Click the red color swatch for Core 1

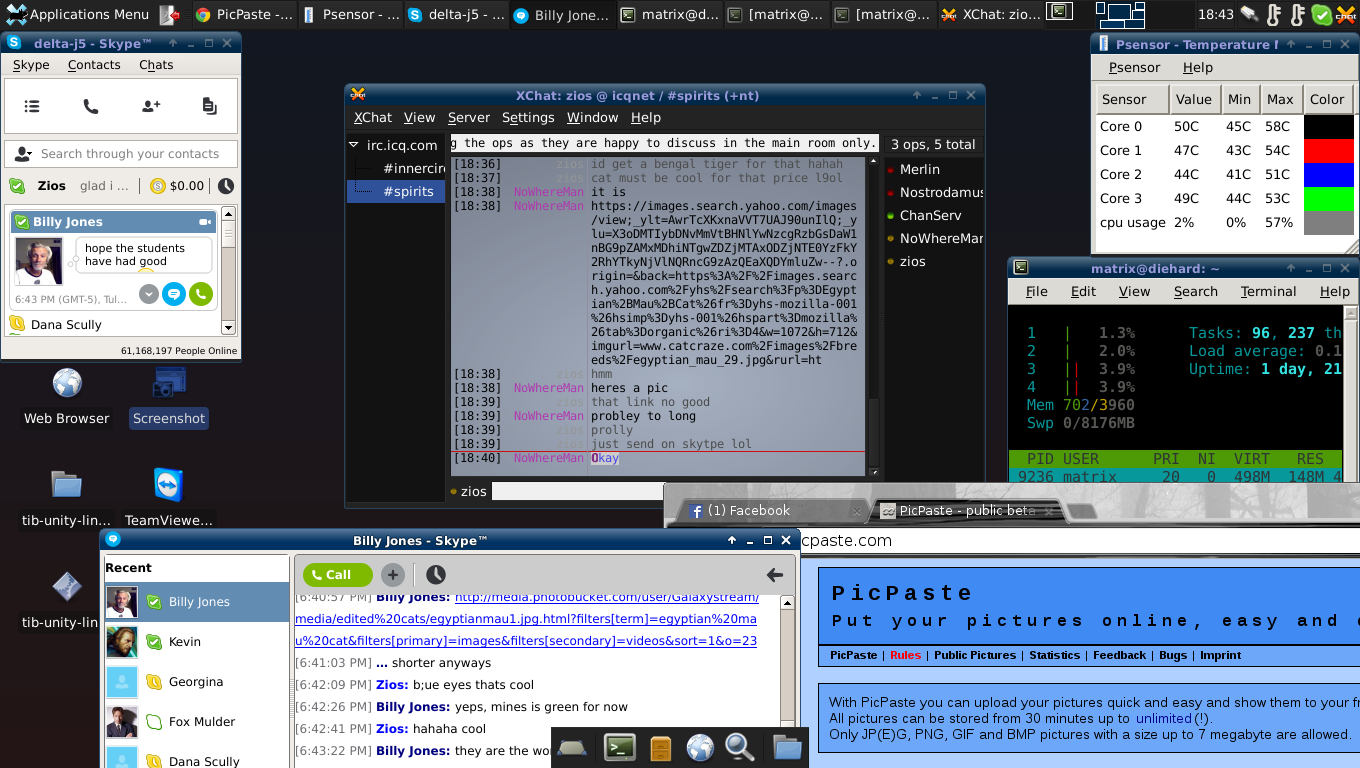pos(1328,150)
